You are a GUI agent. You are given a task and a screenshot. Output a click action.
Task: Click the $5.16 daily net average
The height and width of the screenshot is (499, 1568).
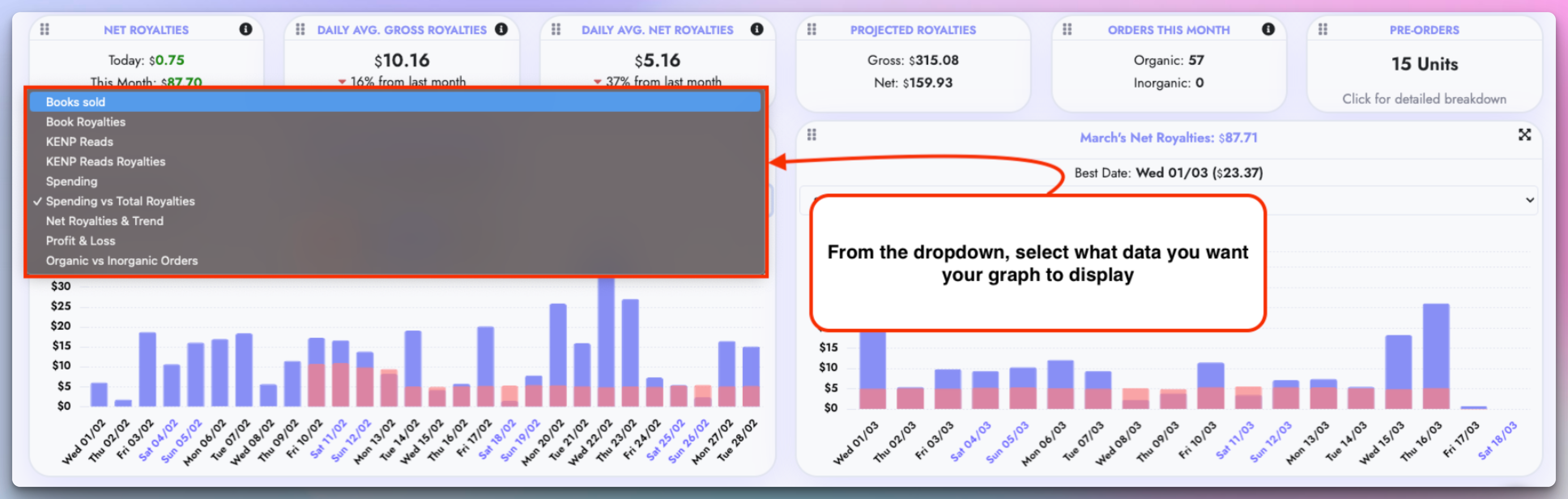657,60
